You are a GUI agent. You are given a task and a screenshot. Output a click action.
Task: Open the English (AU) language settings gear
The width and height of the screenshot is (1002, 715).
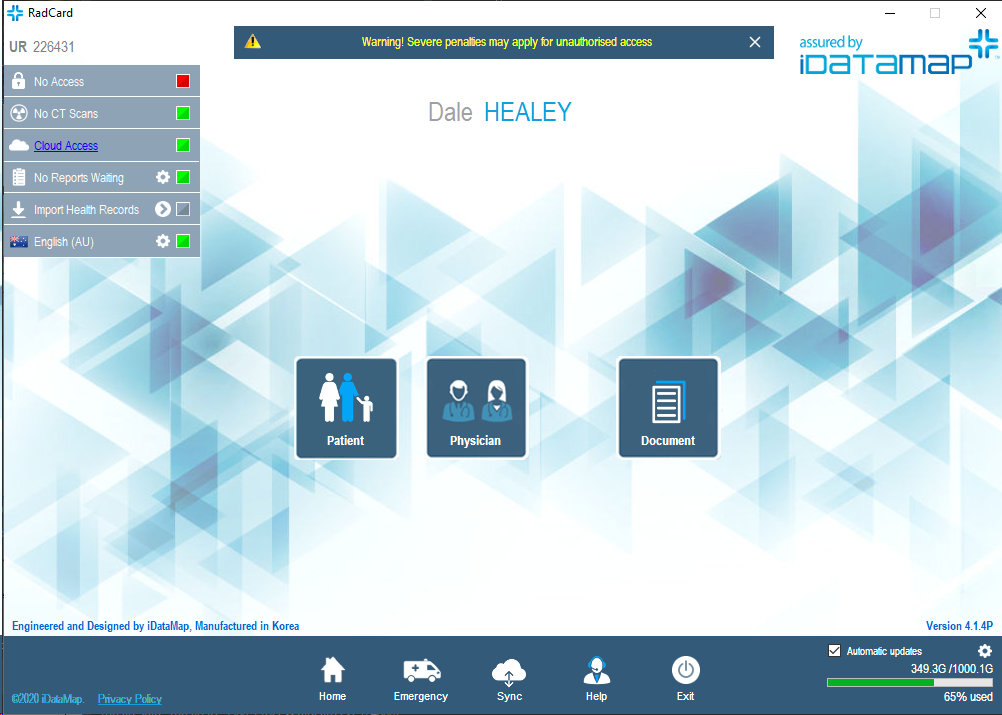coord(163,242)
